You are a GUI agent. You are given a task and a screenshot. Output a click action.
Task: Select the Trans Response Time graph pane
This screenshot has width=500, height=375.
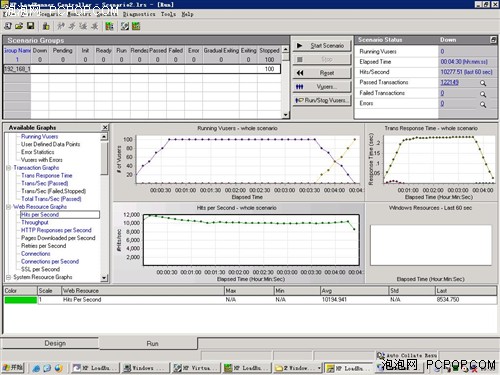[x=431, y=162]
